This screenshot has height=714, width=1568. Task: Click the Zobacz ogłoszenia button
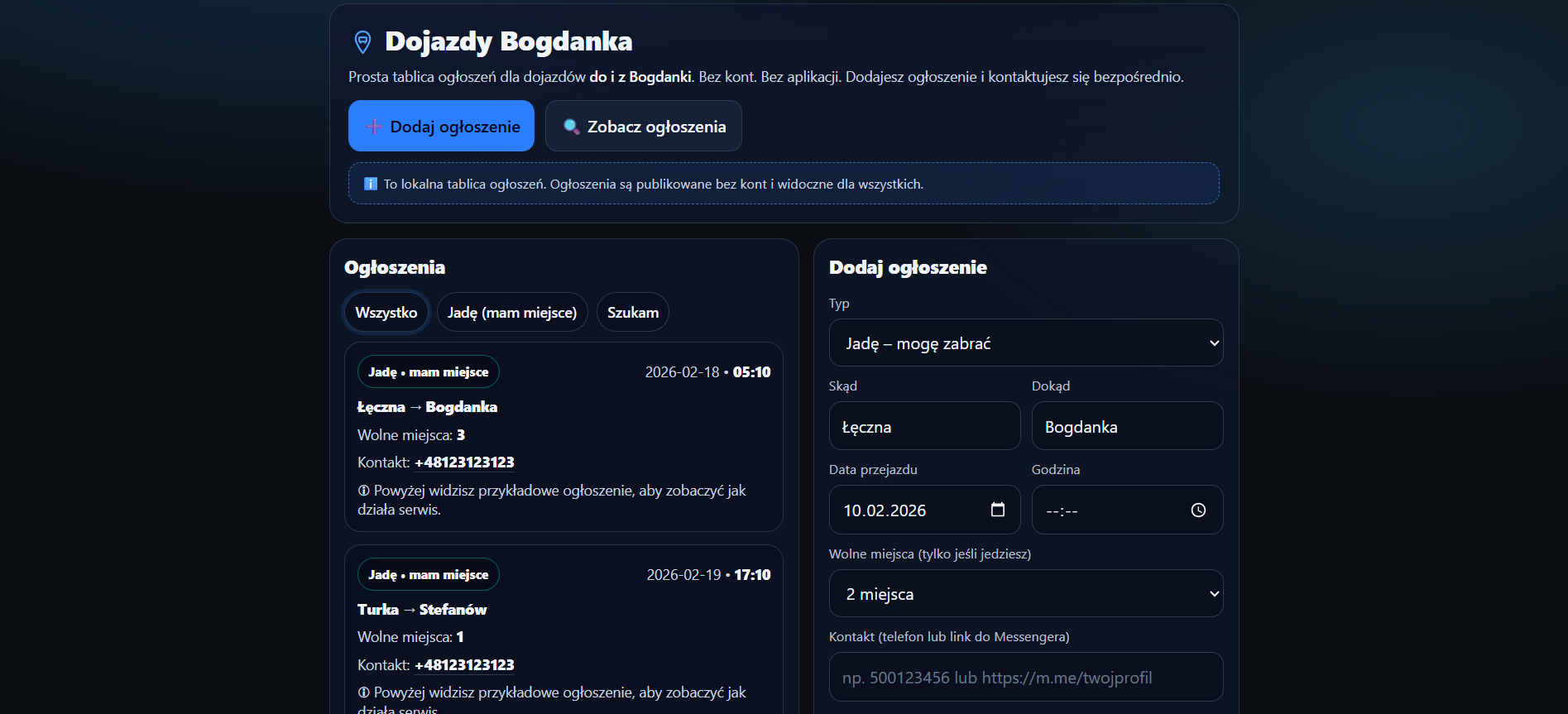click(644, 126)
